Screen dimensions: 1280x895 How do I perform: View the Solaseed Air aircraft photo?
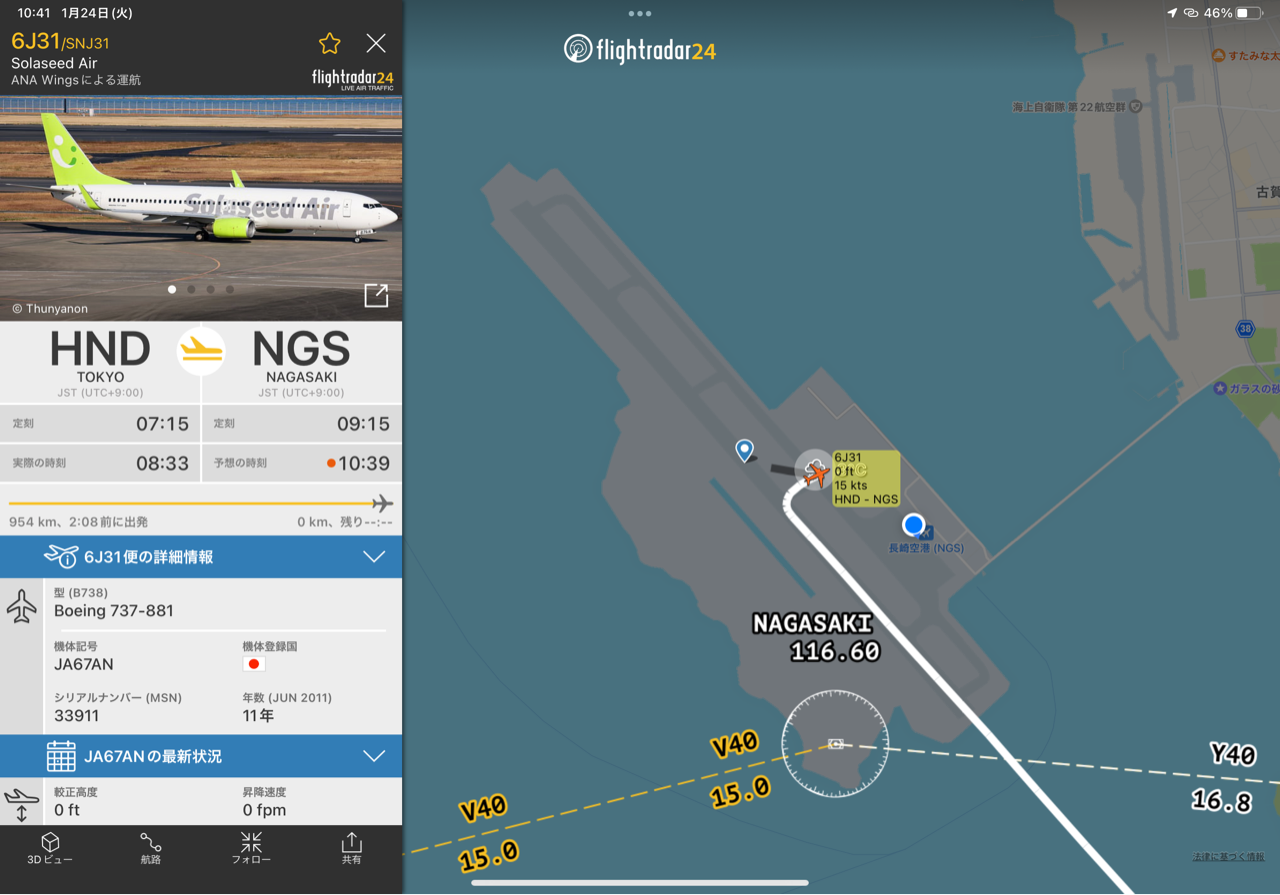coord(201,209)
